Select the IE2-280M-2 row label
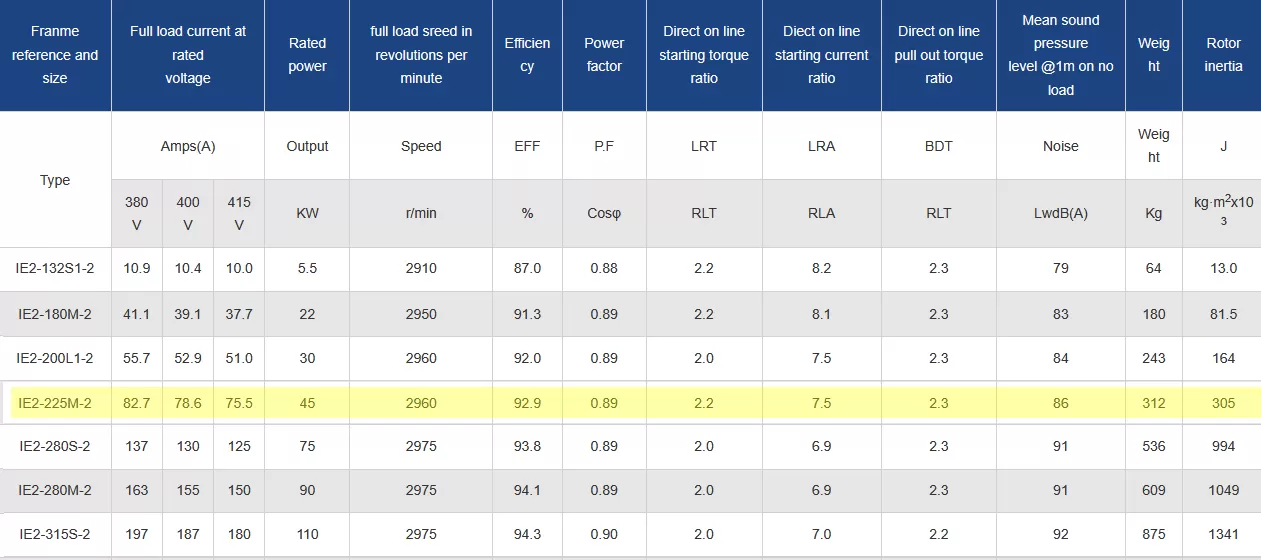The height and width of the screenshot is (560, 1261). (55, 490)
